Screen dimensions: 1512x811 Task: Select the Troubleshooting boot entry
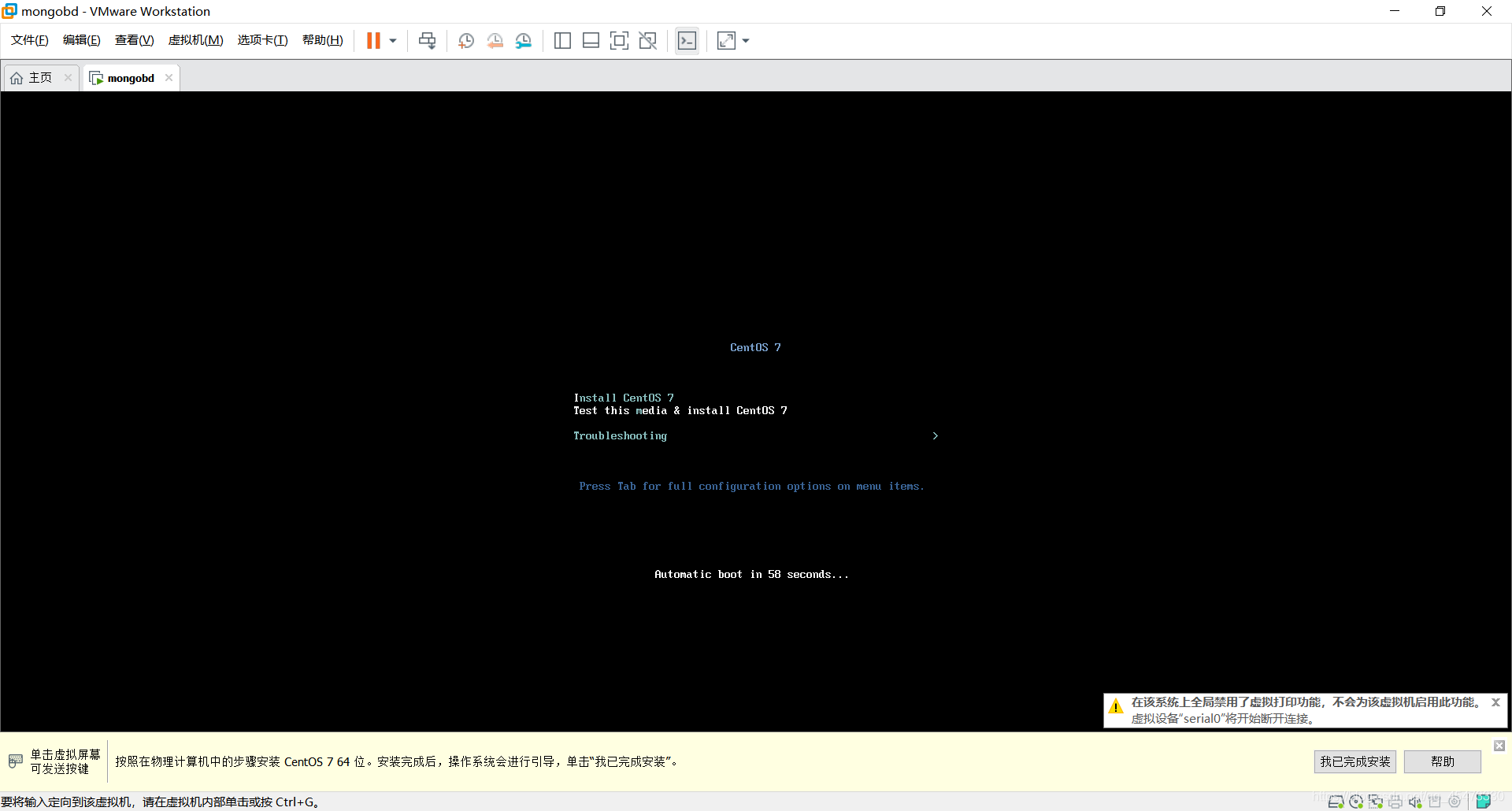coord(620,435)
